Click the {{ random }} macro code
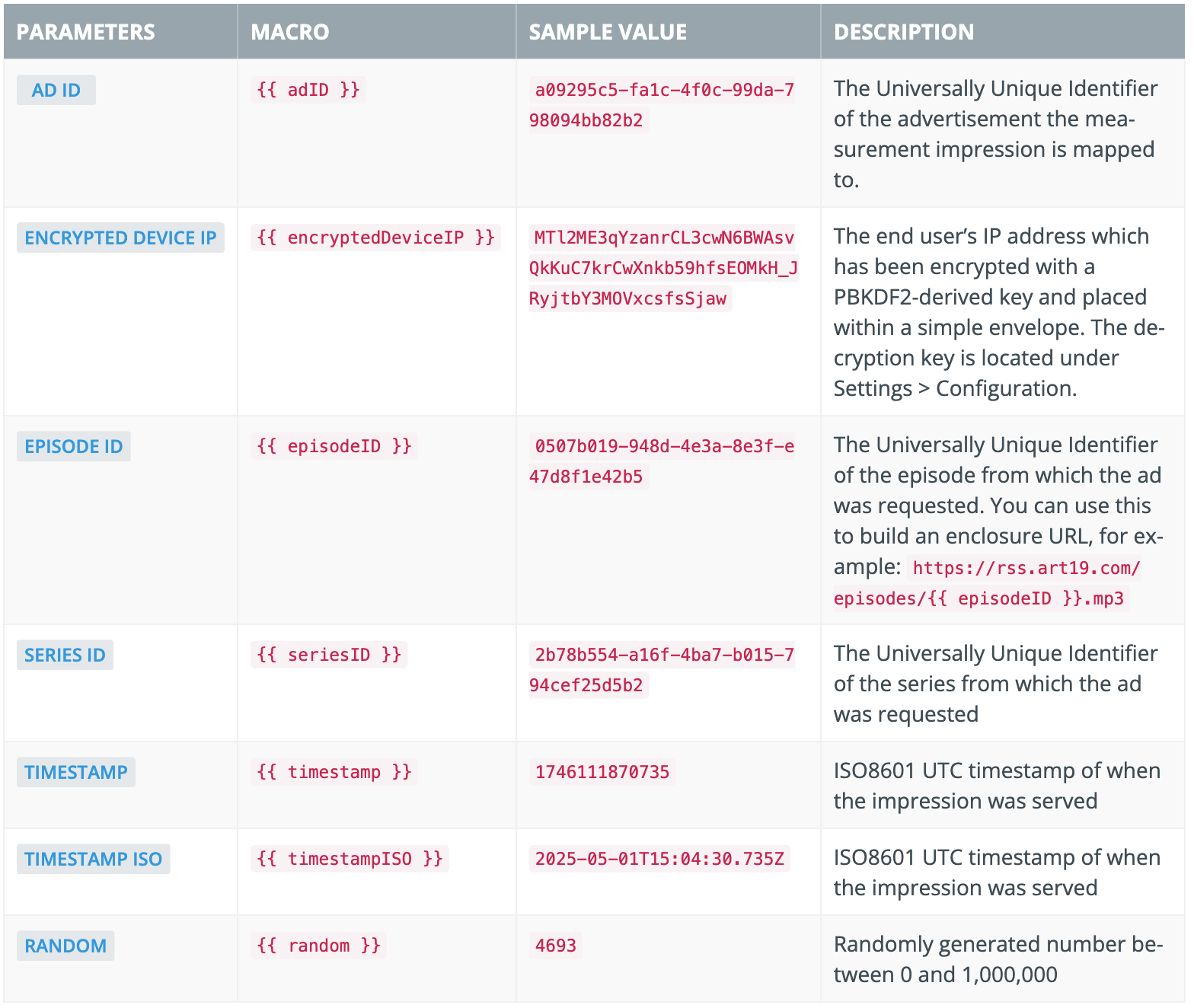This screenshot has height=1008, width=1194. [318, 946]
